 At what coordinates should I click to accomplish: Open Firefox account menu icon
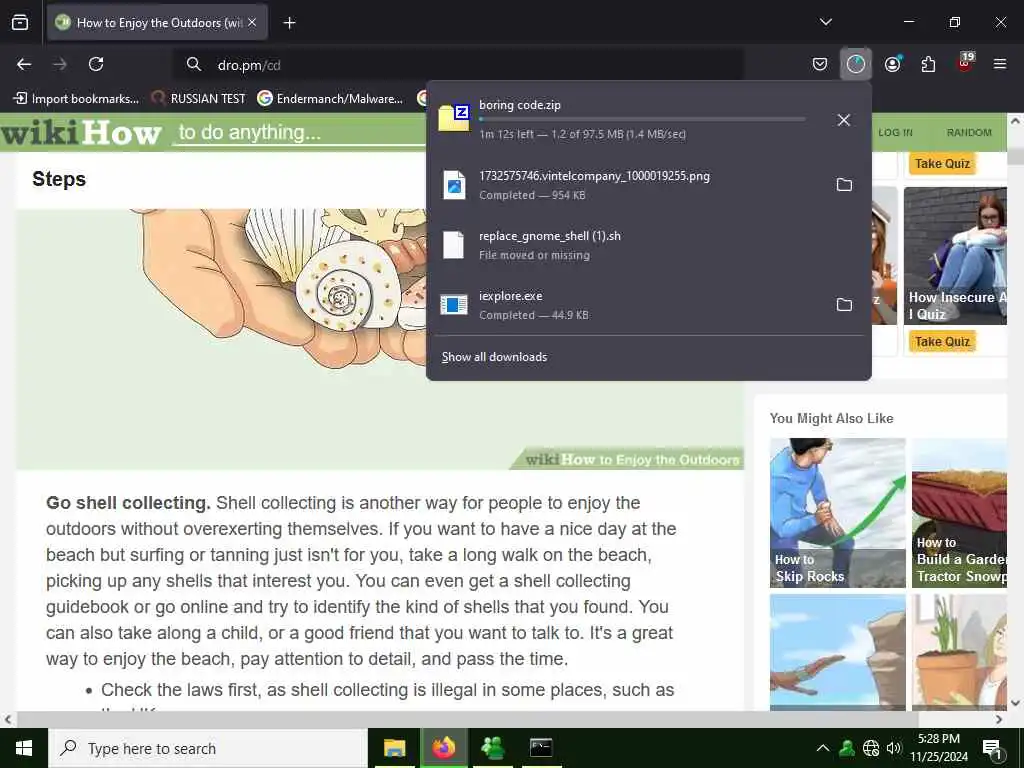click(893, 64)
